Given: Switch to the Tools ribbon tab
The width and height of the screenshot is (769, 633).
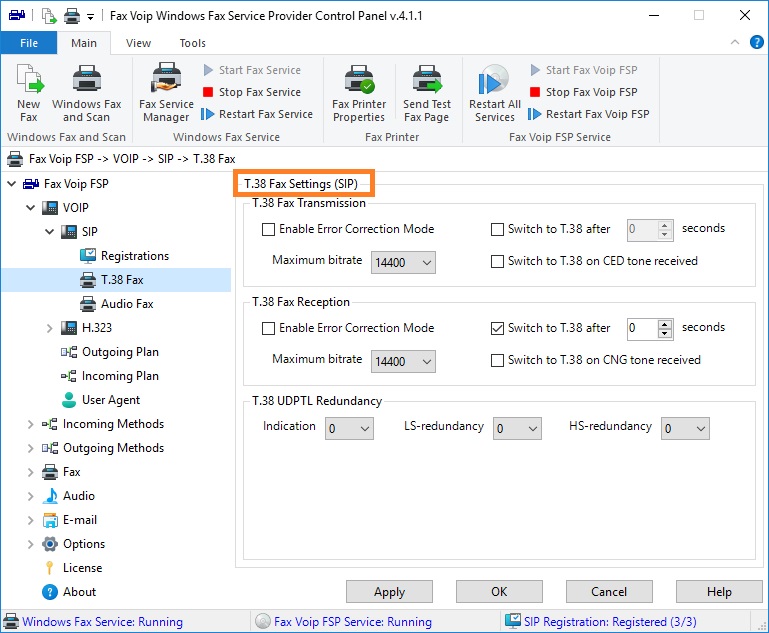Looking at the screenshot, I should (x=192, y=43).
